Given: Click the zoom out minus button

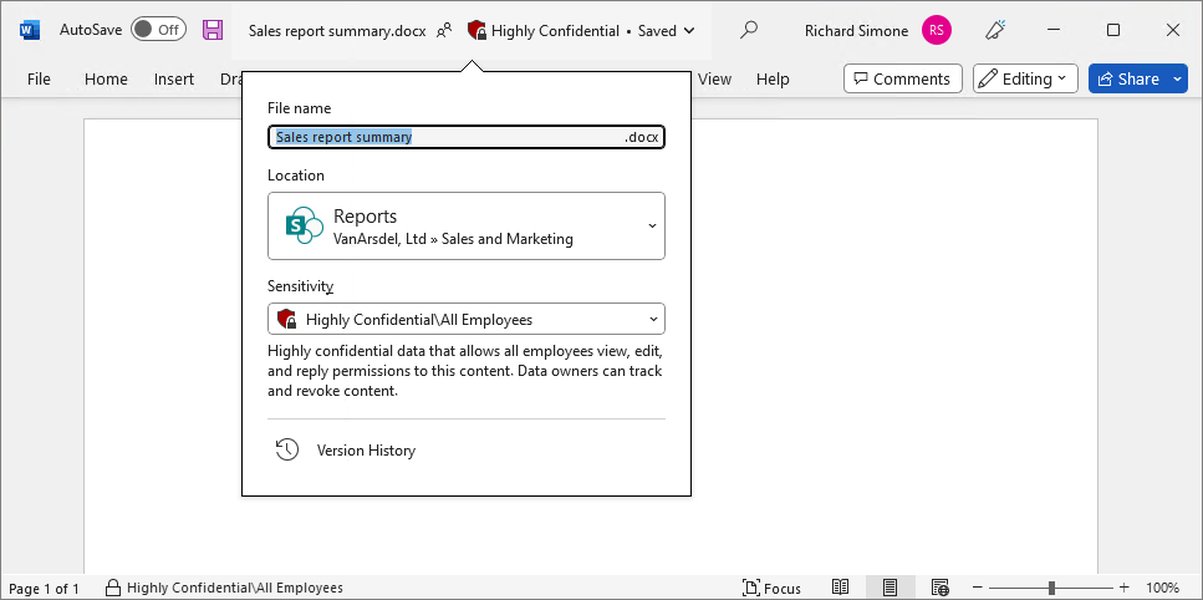Looking at the screenshot, I should tap(978, 588).
